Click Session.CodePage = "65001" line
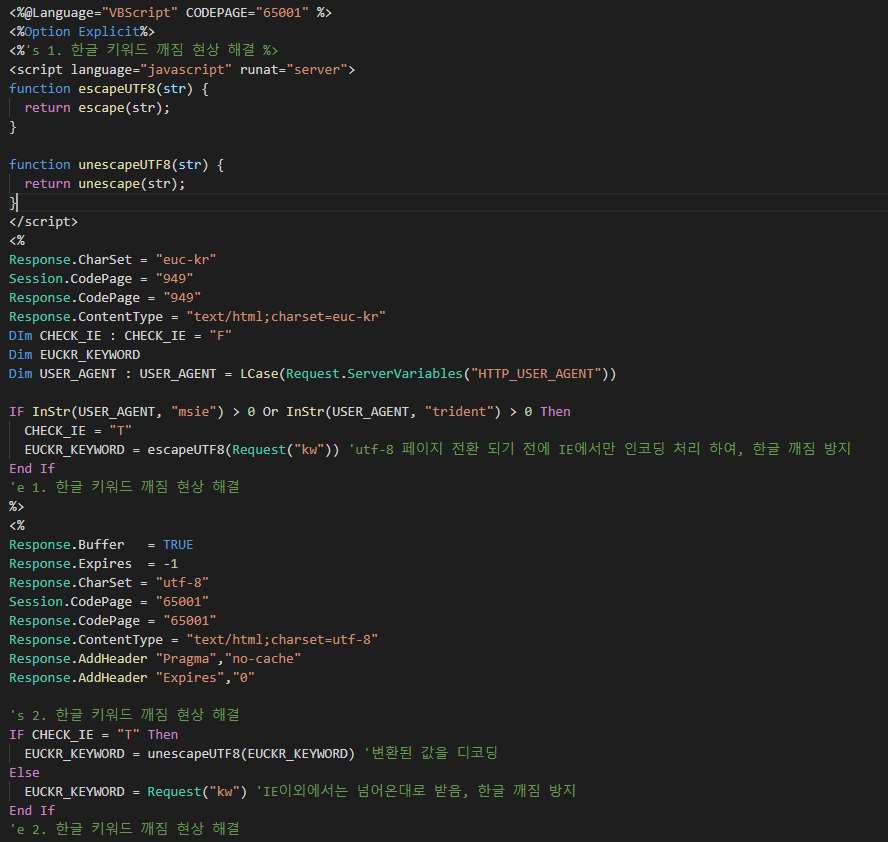 tap(109, 602)
